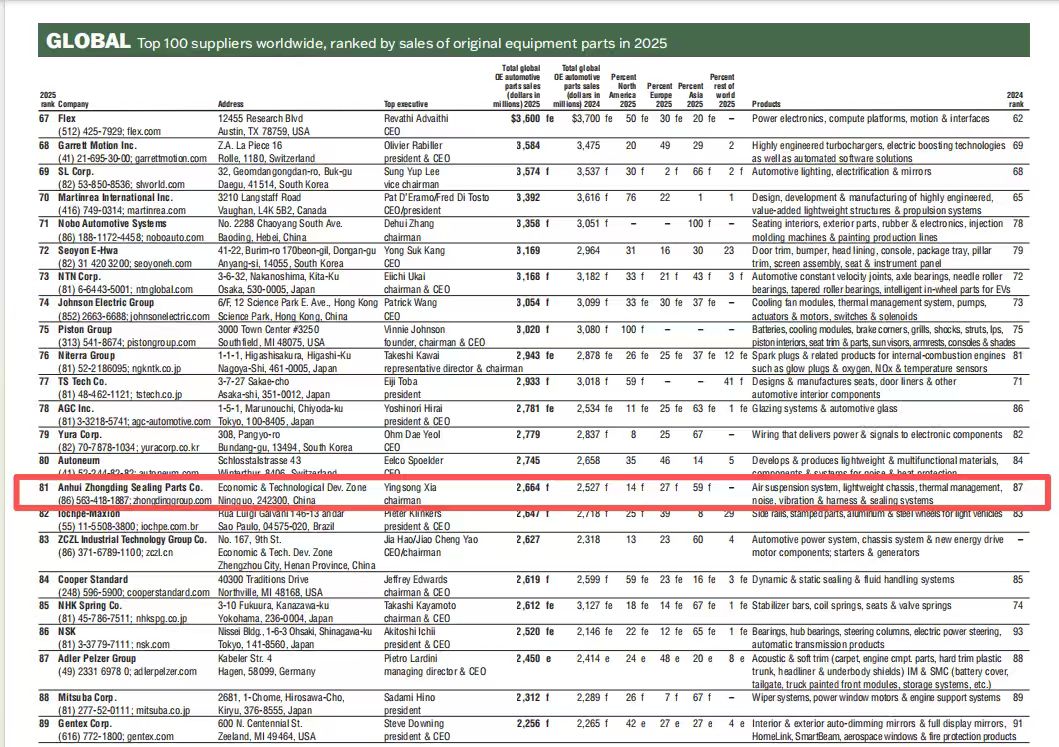Click Wiper systems product description
Screen dimensions: 1059x747
coord(876,698)
